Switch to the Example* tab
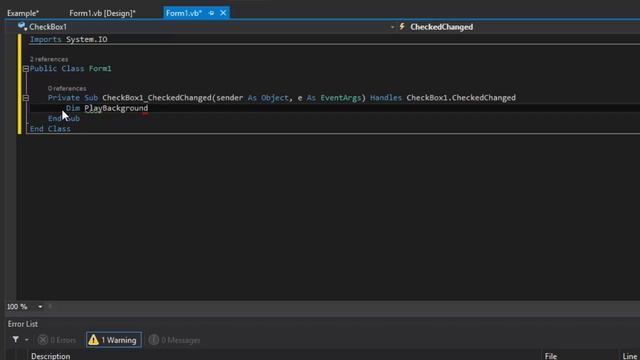This screenshot has width=640, height=360. point(23,13)
